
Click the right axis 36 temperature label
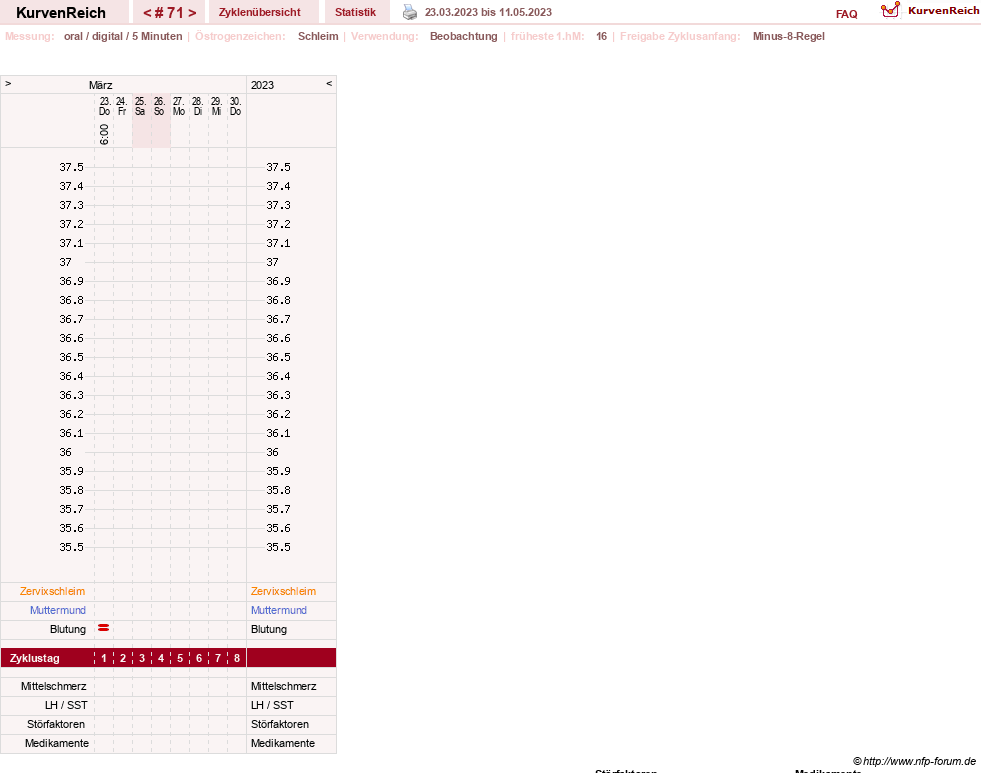click(273, 452)
